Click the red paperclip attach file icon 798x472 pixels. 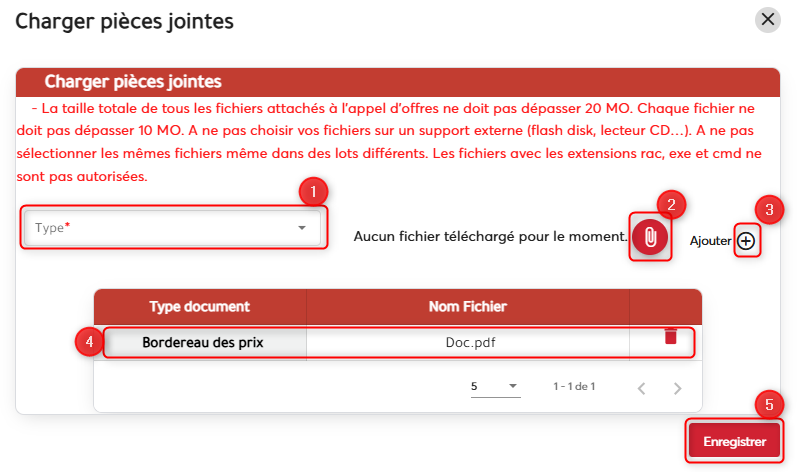point(650,238)
